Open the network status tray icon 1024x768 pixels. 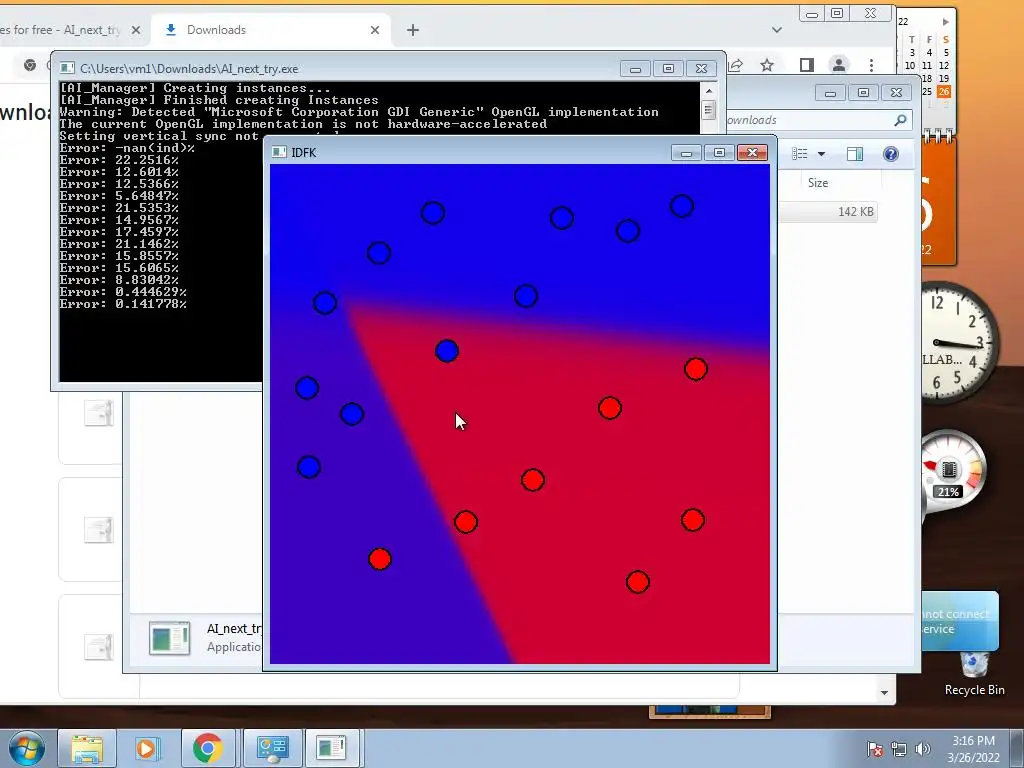coord(899,749)
